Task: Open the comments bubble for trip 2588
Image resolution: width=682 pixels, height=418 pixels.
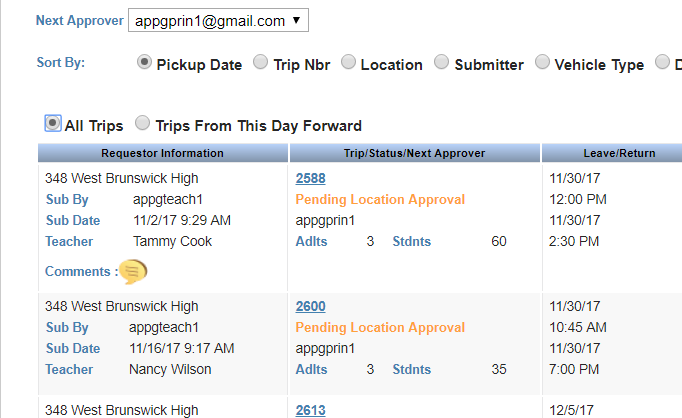Action: 133,271
